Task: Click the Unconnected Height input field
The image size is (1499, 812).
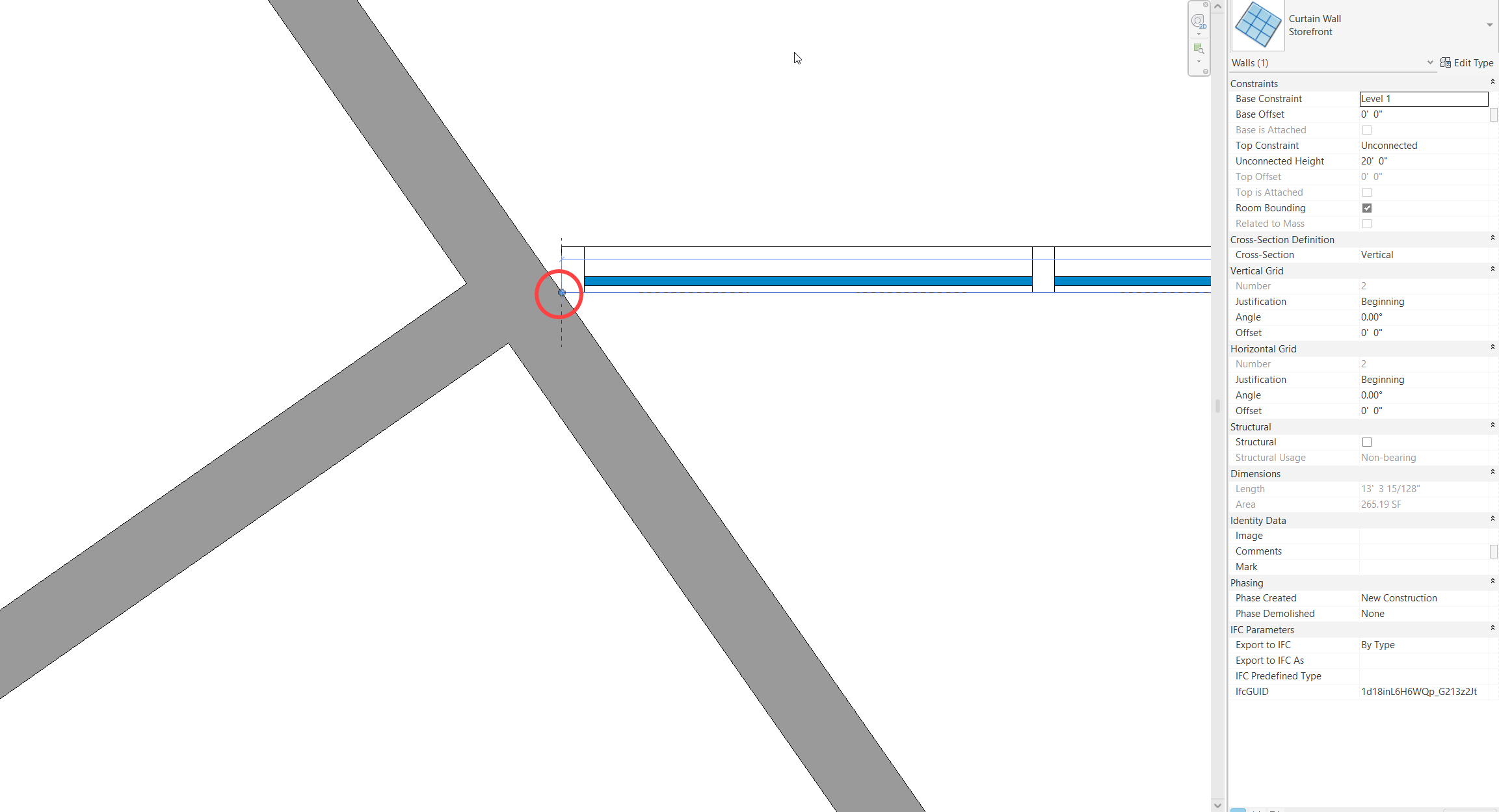Action: coord(1420,160)
